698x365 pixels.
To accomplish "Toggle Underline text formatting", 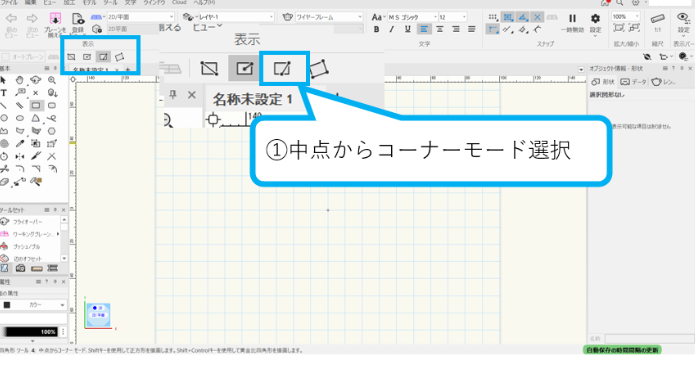I will 408,29.
